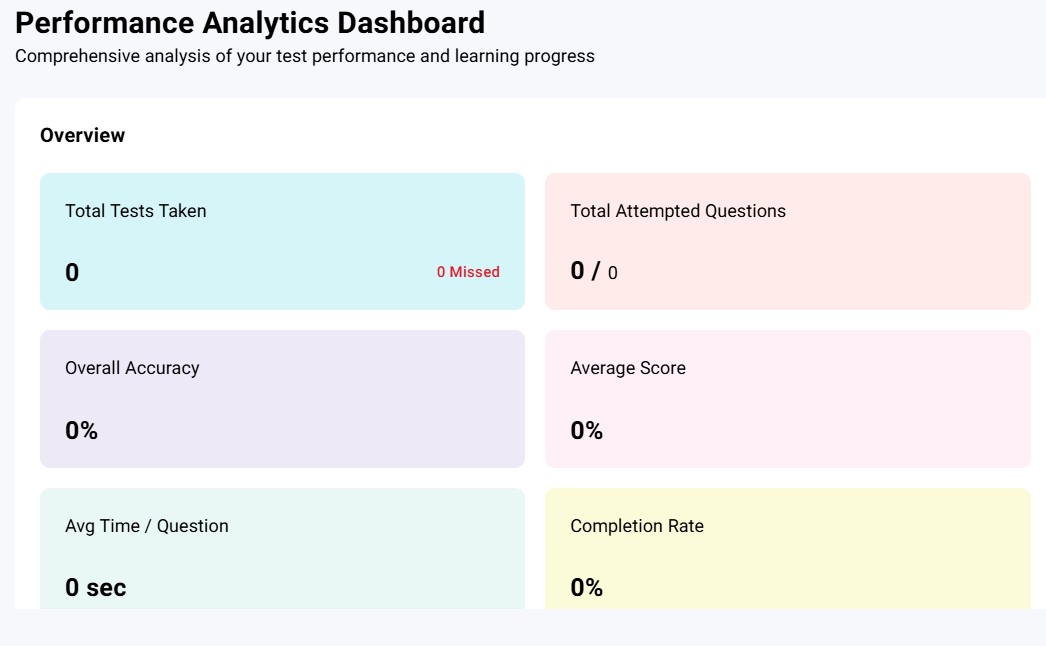Image resolution: width=1046 pixels, height=646 pixels.
Task: Click the 0 Missed indicator
Action: 469,271
